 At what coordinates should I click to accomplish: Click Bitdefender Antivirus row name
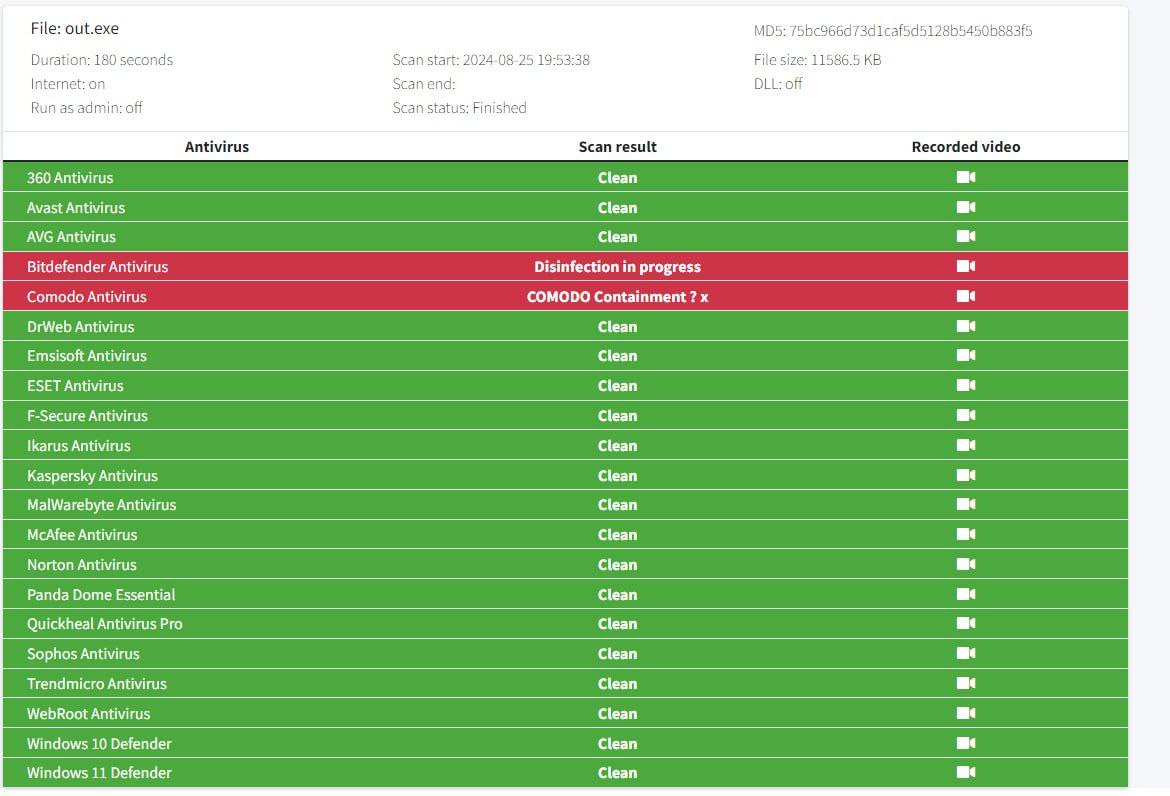click(x=97, y=266)
